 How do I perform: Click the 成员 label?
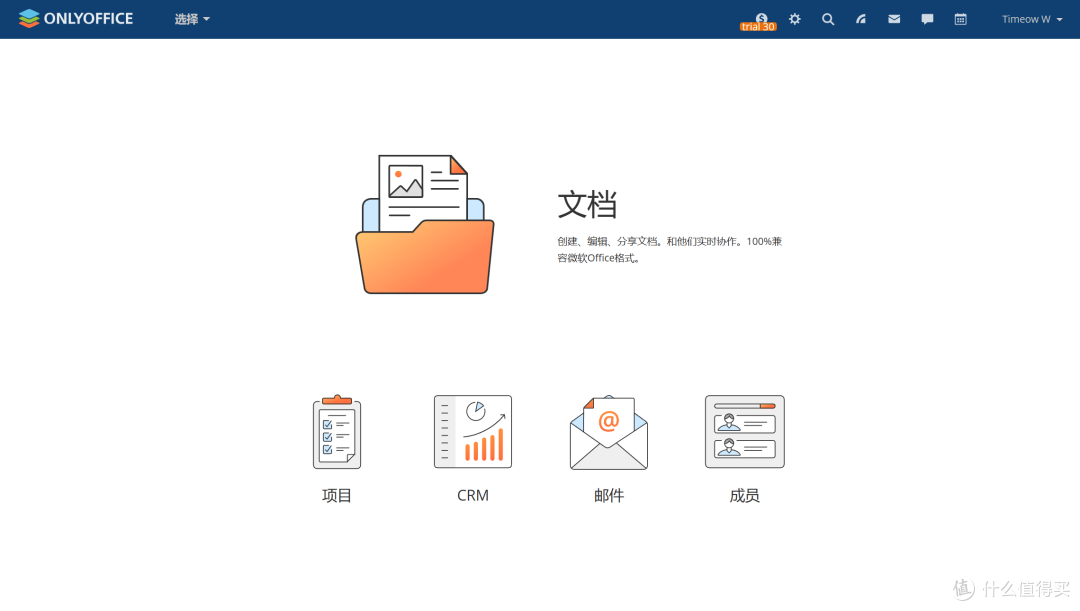pos(745,495)
